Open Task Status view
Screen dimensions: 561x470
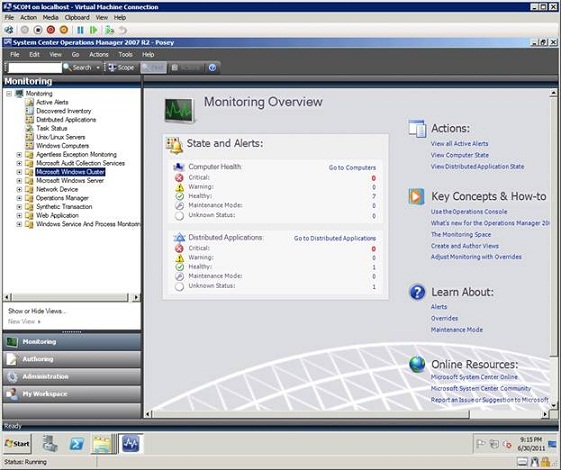pyautogui.click(x=52, y=128)
